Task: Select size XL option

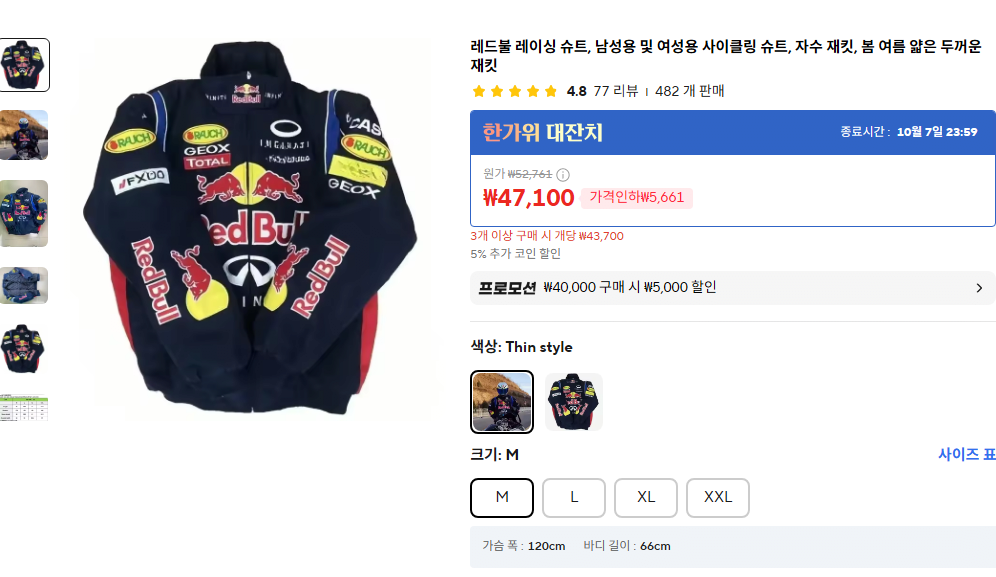Action: click(646, 498)
